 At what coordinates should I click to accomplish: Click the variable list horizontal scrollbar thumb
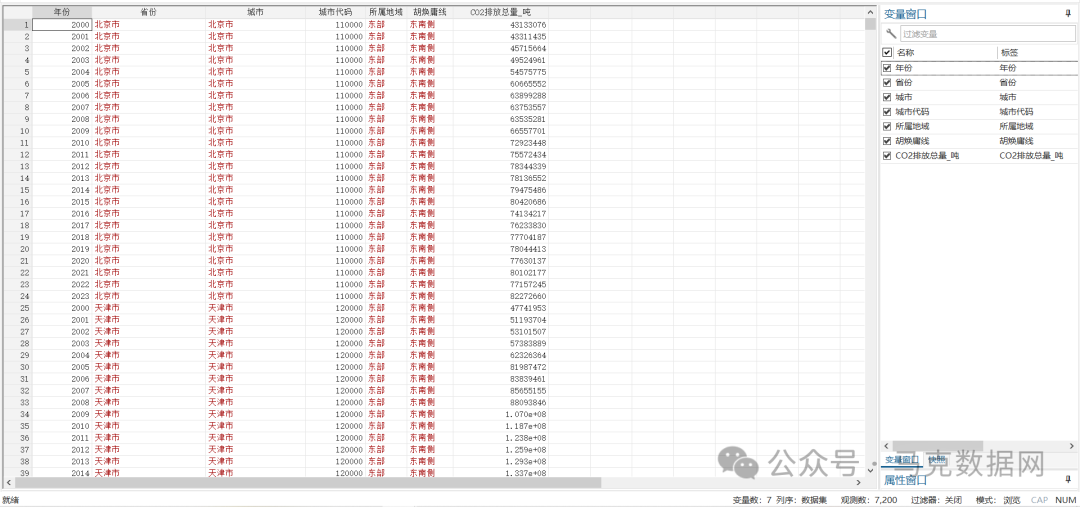tap(937, 446)
